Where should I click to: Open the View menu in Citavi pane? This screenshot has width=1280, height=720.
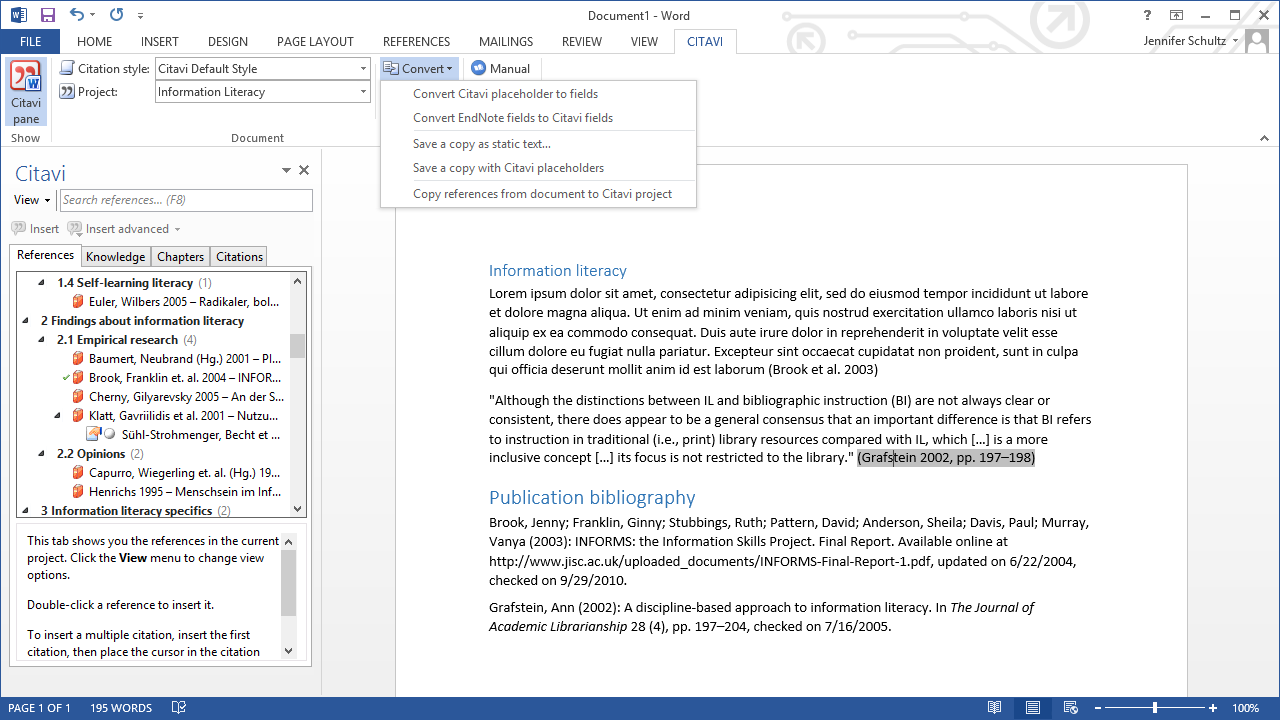click(32, 200)
